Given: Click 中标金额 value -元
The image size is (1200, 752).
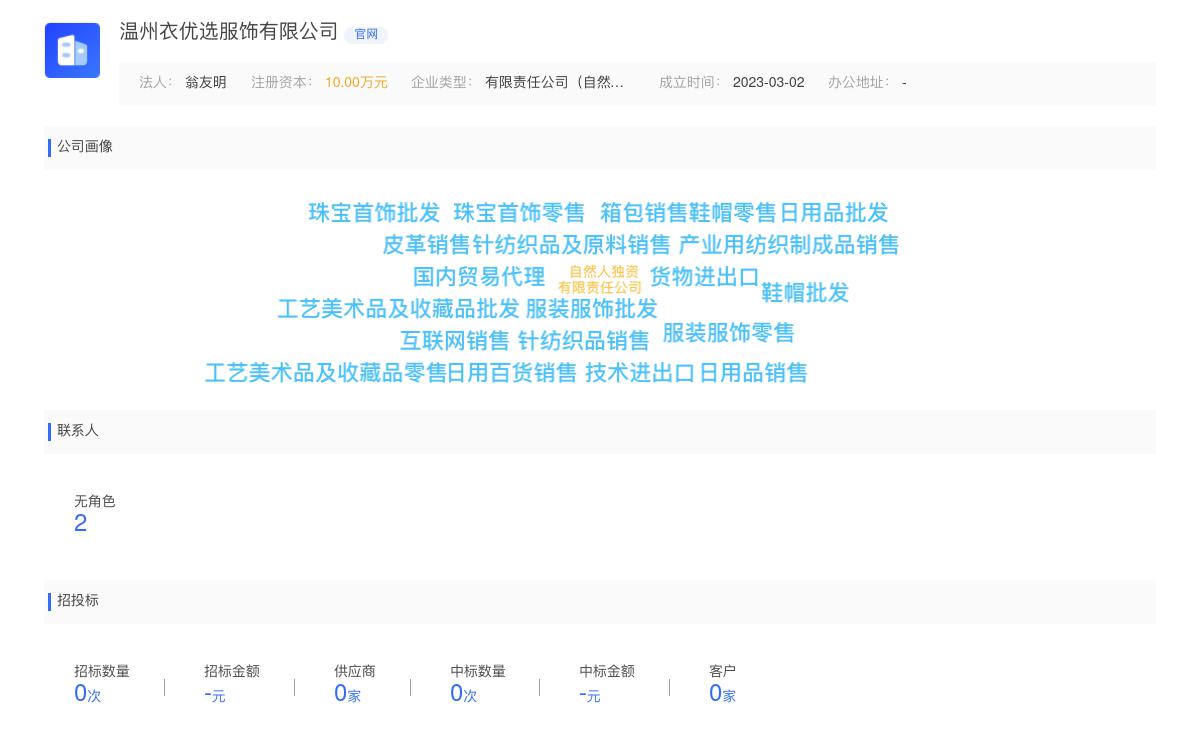Looking at the screenshot, I should click(590, 694).
